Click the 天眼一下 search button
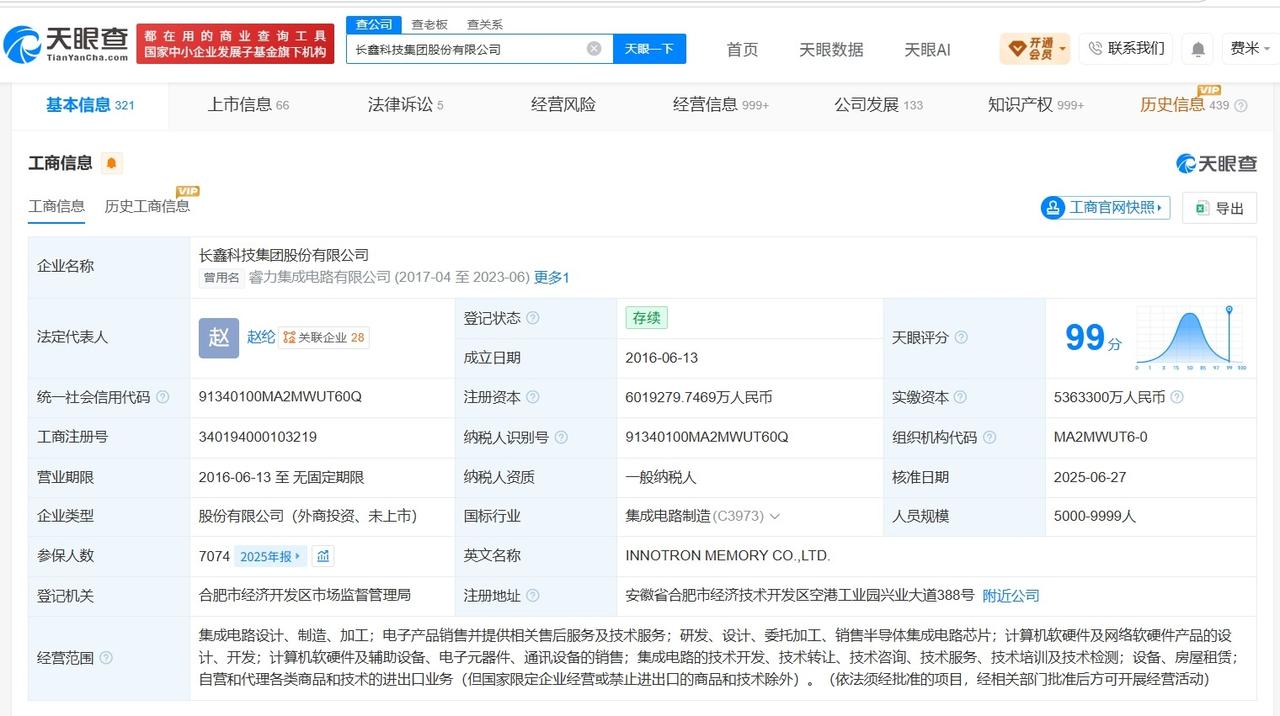 tap(649, 48)
